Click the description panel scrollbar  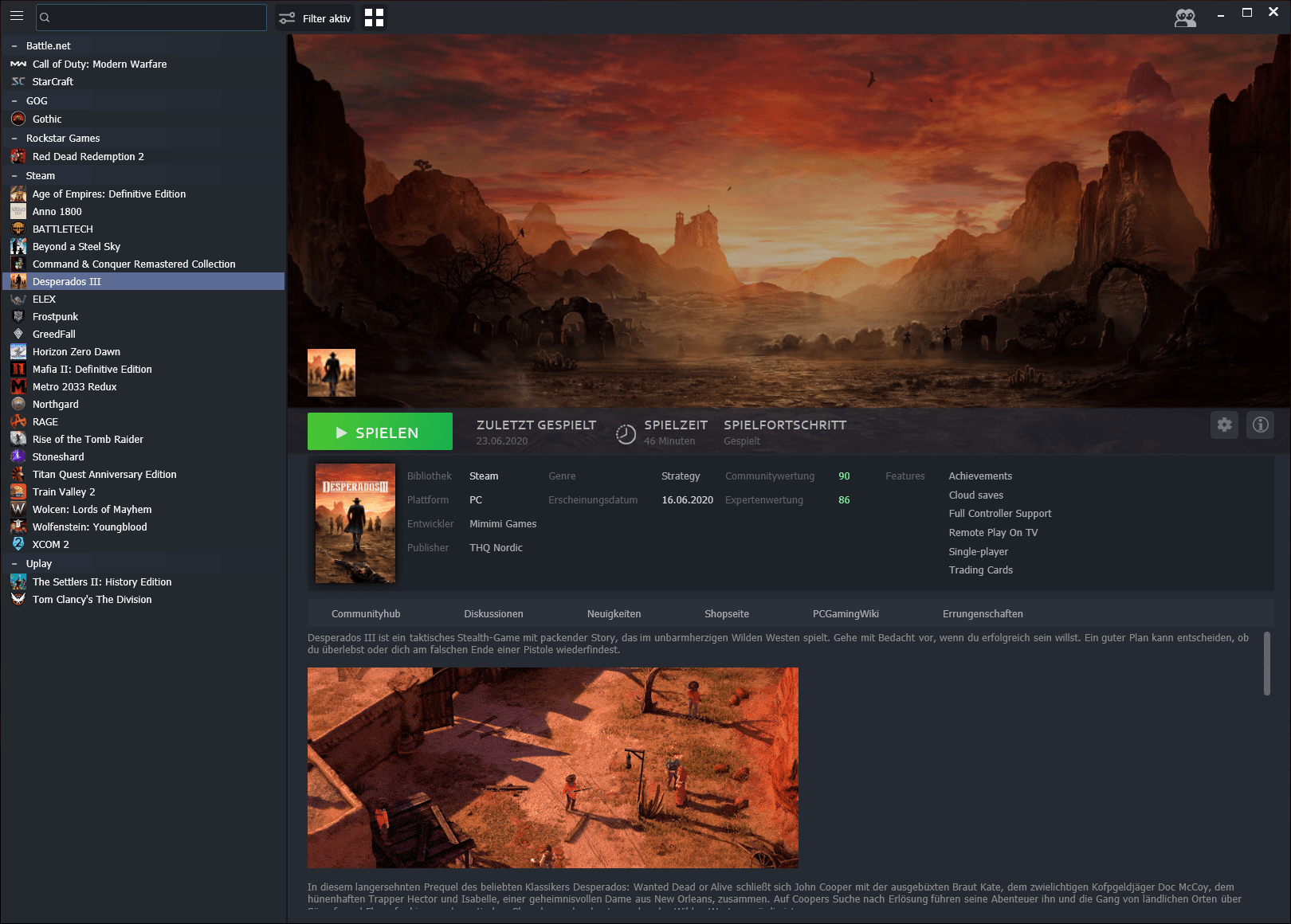pos(1267,664)
